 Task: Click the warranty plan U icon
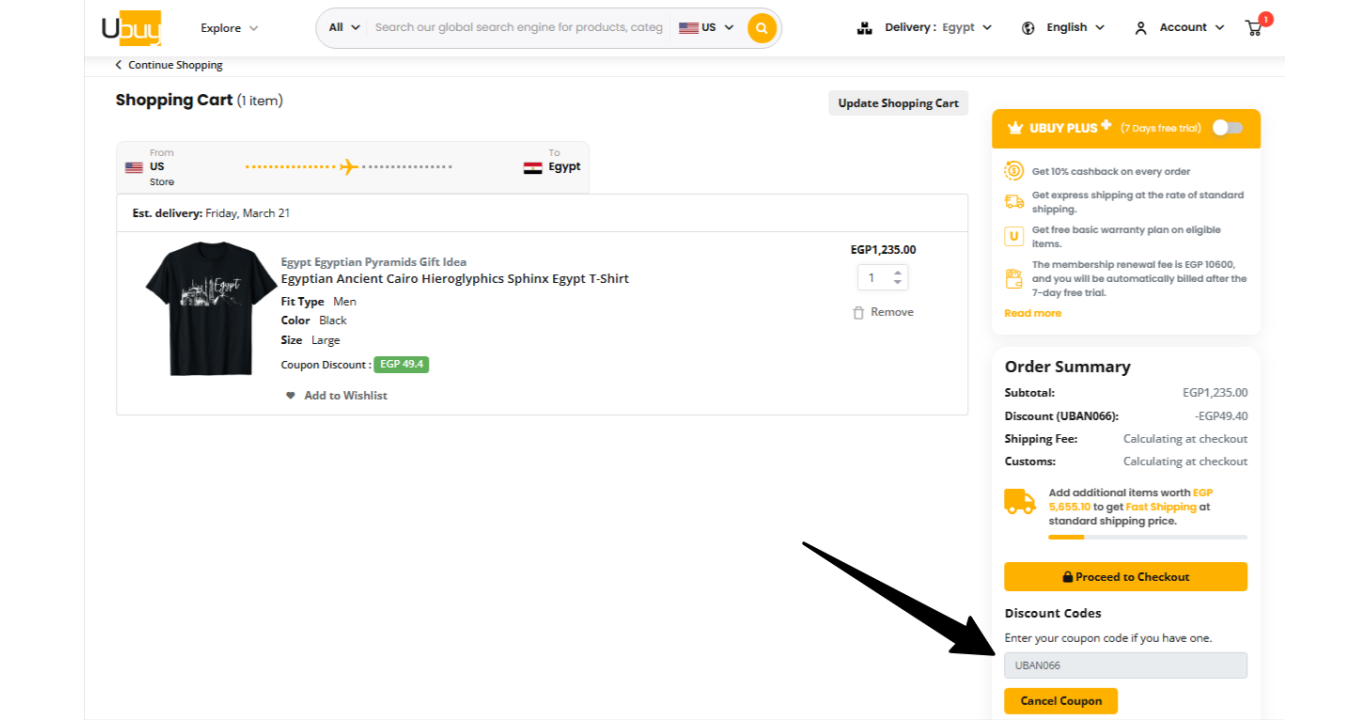pyautogui.click(x=1014, y=236)
